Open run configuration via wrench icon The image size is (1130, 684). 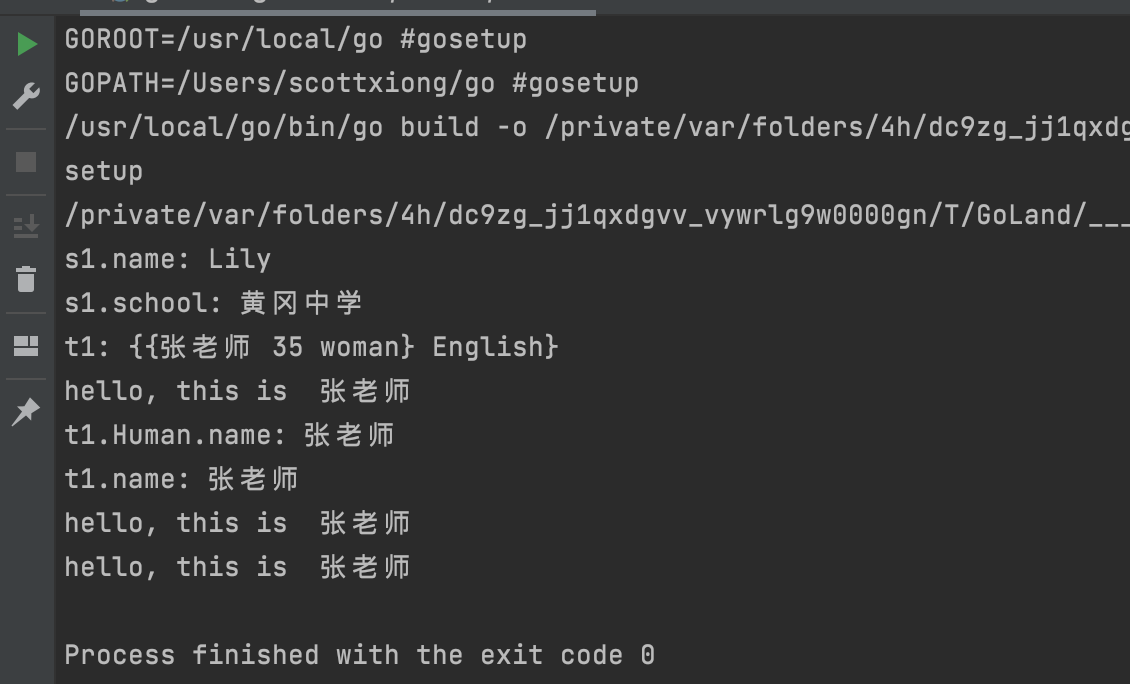[x=27, y=96]
